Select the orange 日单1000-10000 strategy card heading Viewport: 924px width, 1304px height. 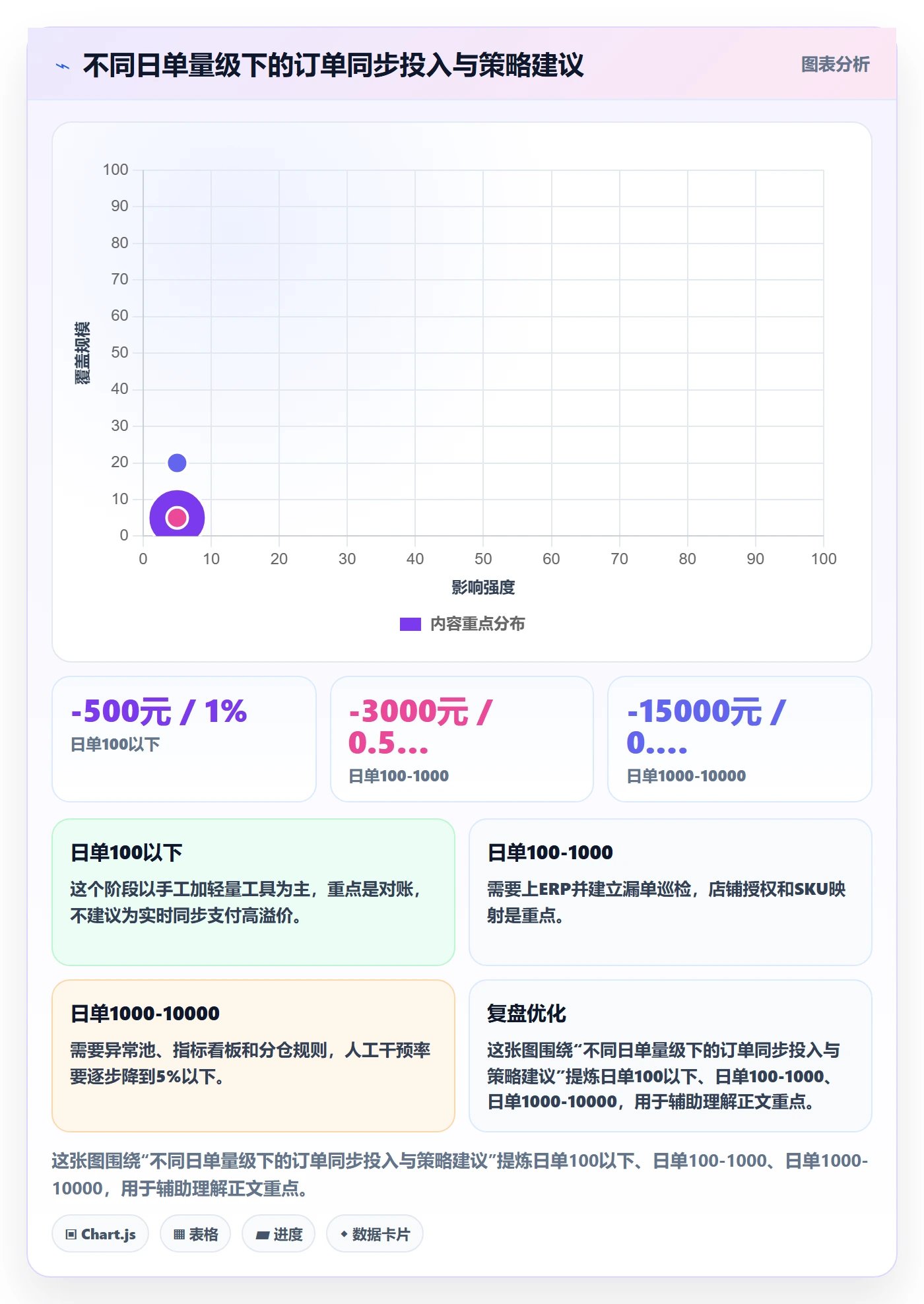(145, 1014)
